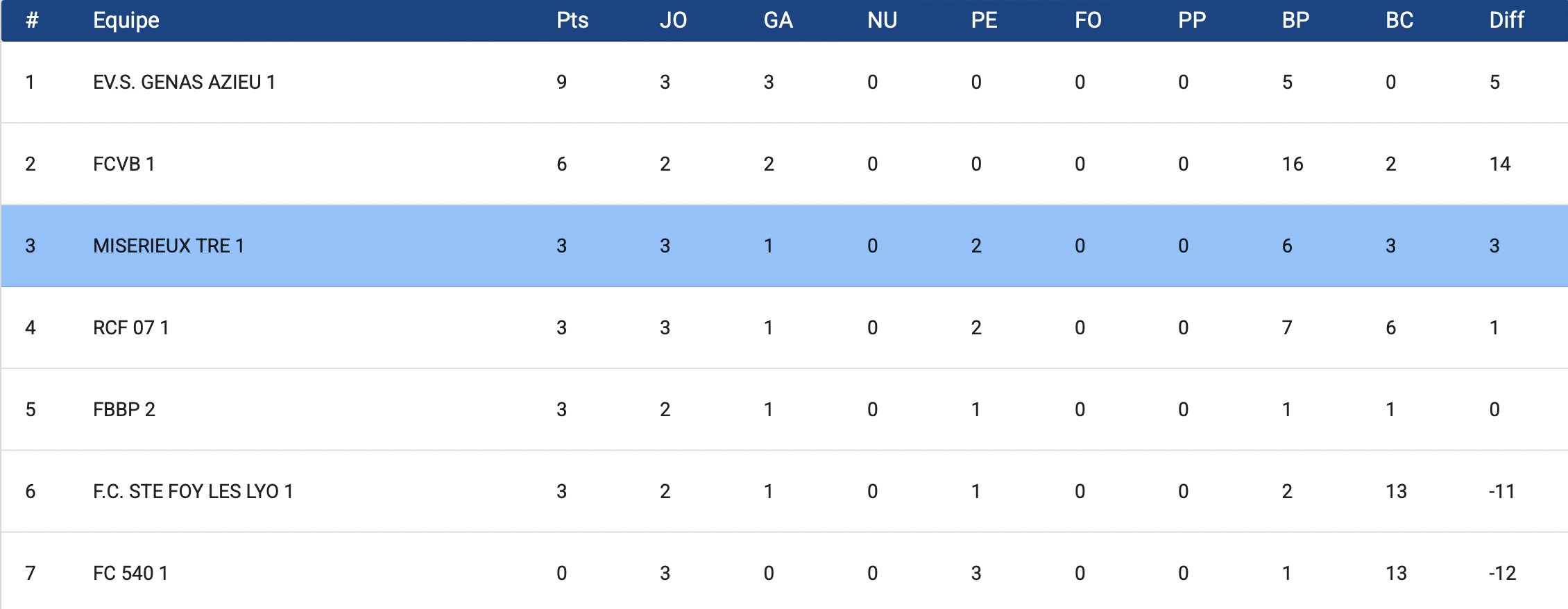Image resolution: width=1568 pixels, height=609 pixels.
Task: Click F.C. STE FOY LES LYO 1
Action: 193,492
